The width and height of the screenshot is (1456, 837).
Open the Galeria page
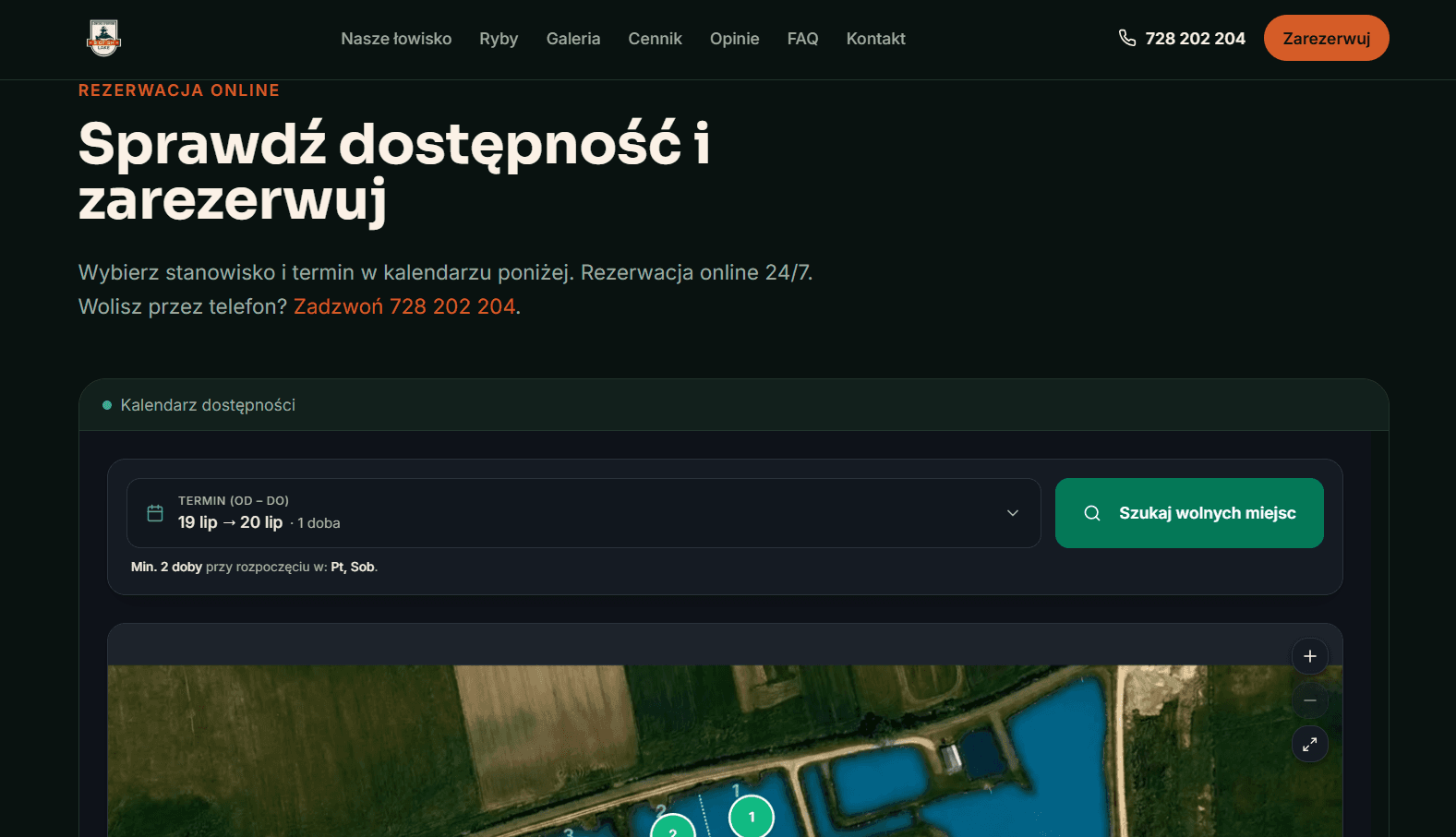[573, 39]
